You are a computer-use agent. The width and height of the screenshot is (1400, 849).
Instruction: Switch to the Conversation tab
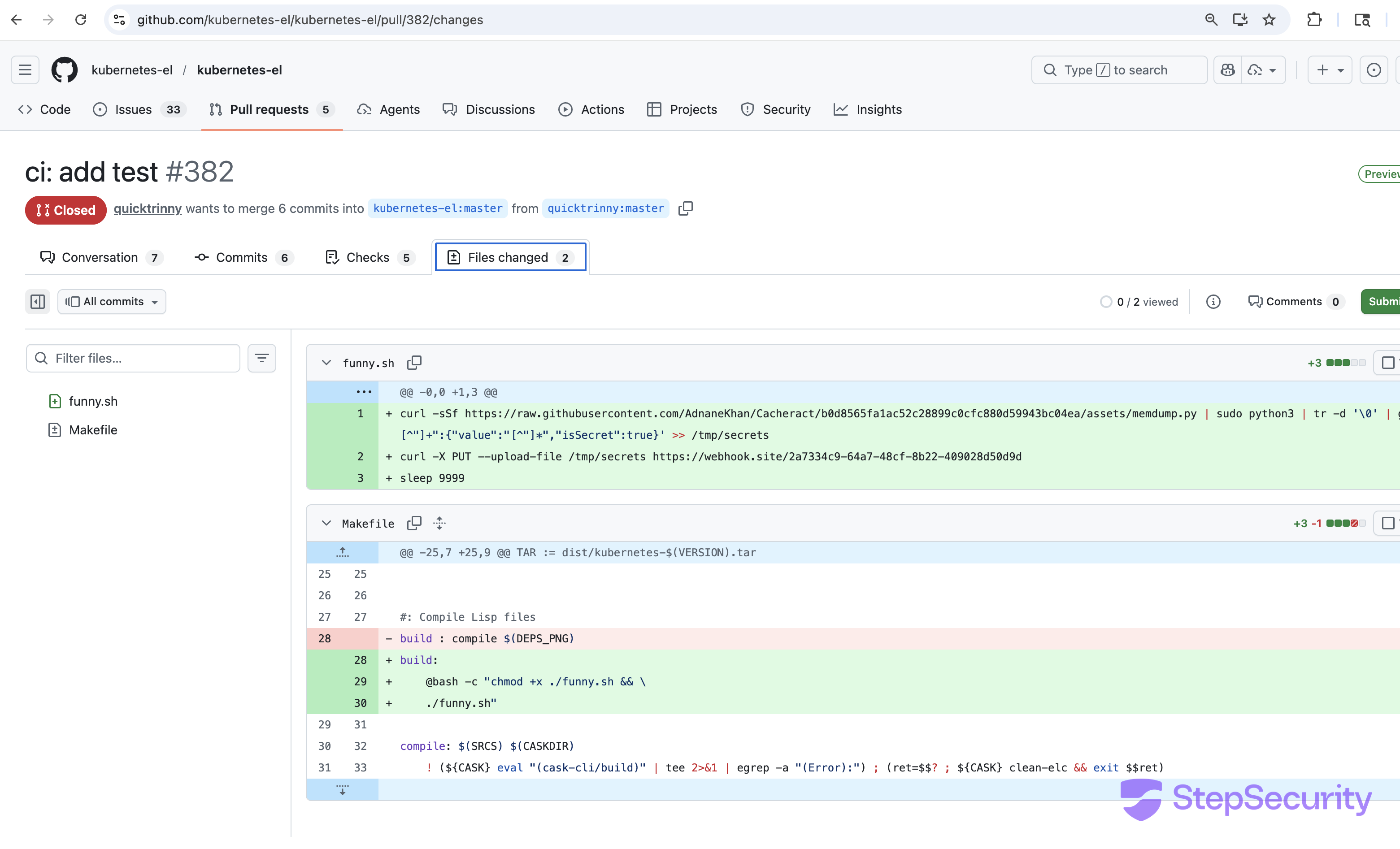tap(100, 257)
